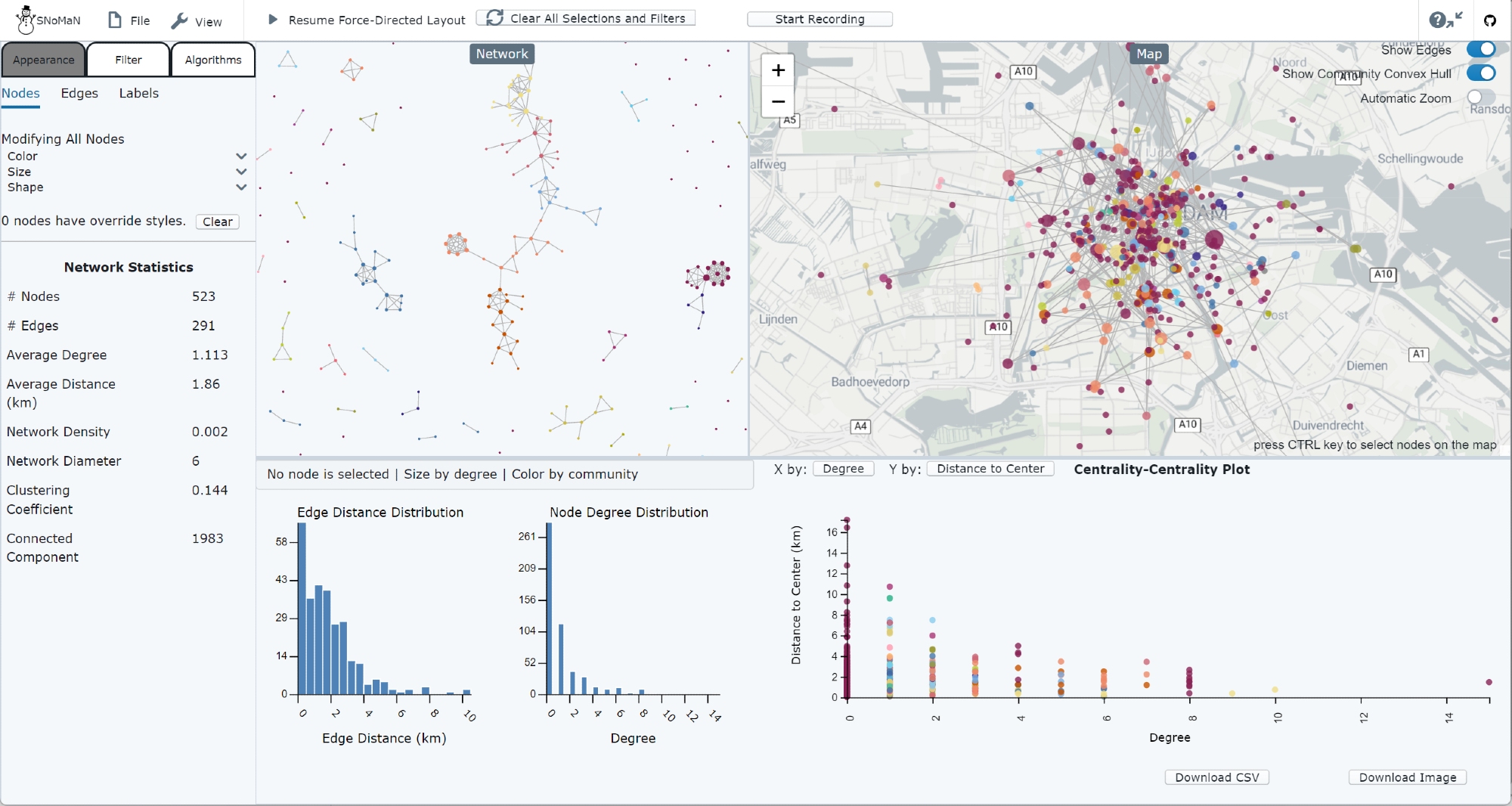The image size is (1512, 806).
Task: Click Download CSV button
Action: coord(1216,777)
